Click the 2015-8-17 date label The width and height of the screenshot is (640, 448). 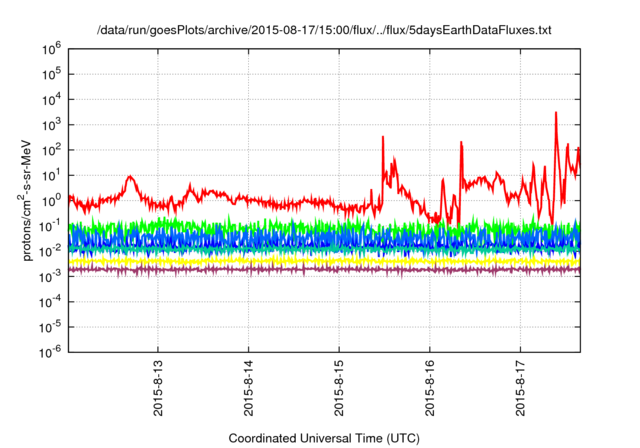[x=520, y=388]
